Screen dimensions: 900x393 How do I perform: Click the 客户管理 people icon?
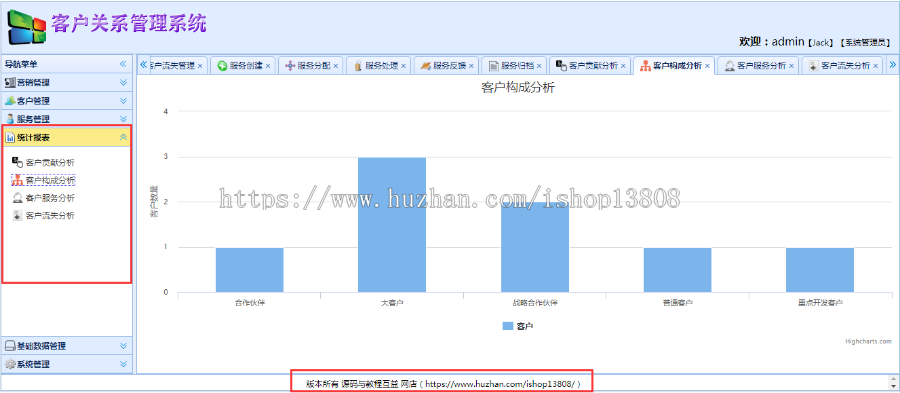[x=10, y=100]
